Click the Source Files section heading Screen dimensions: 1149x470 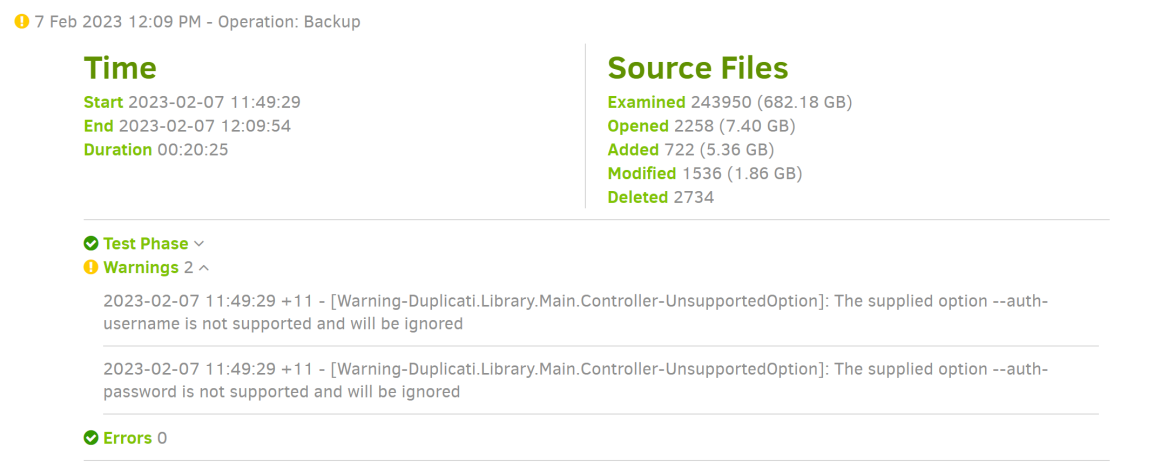[x=698, y=68]
